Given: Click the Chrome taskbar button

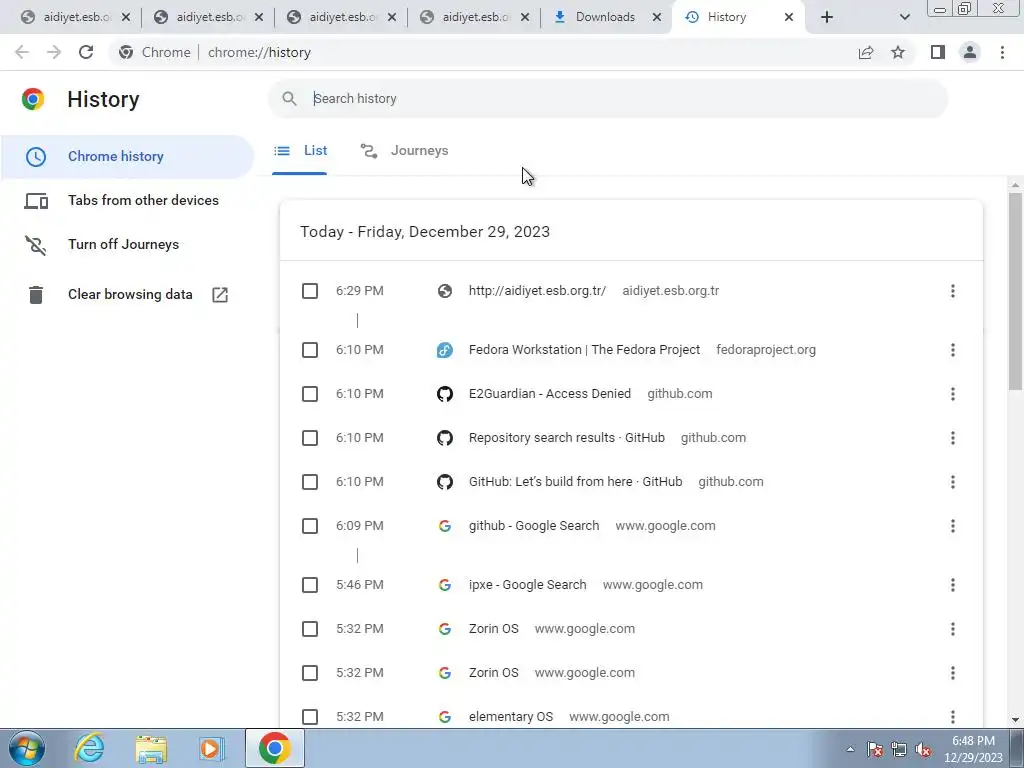Looking at the screenshot, I should pos(274,748).
